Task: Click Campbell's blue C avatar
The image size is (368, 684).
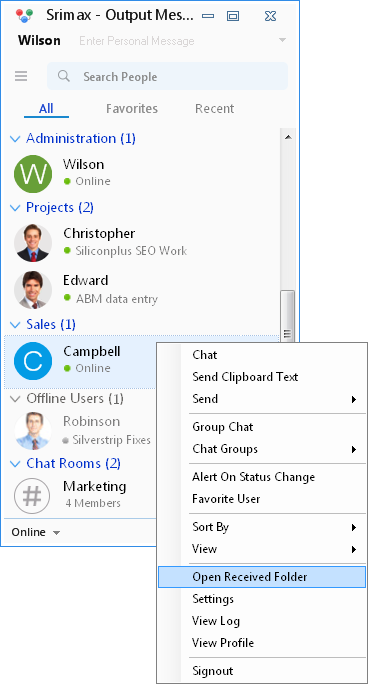Action: [33, 361]
